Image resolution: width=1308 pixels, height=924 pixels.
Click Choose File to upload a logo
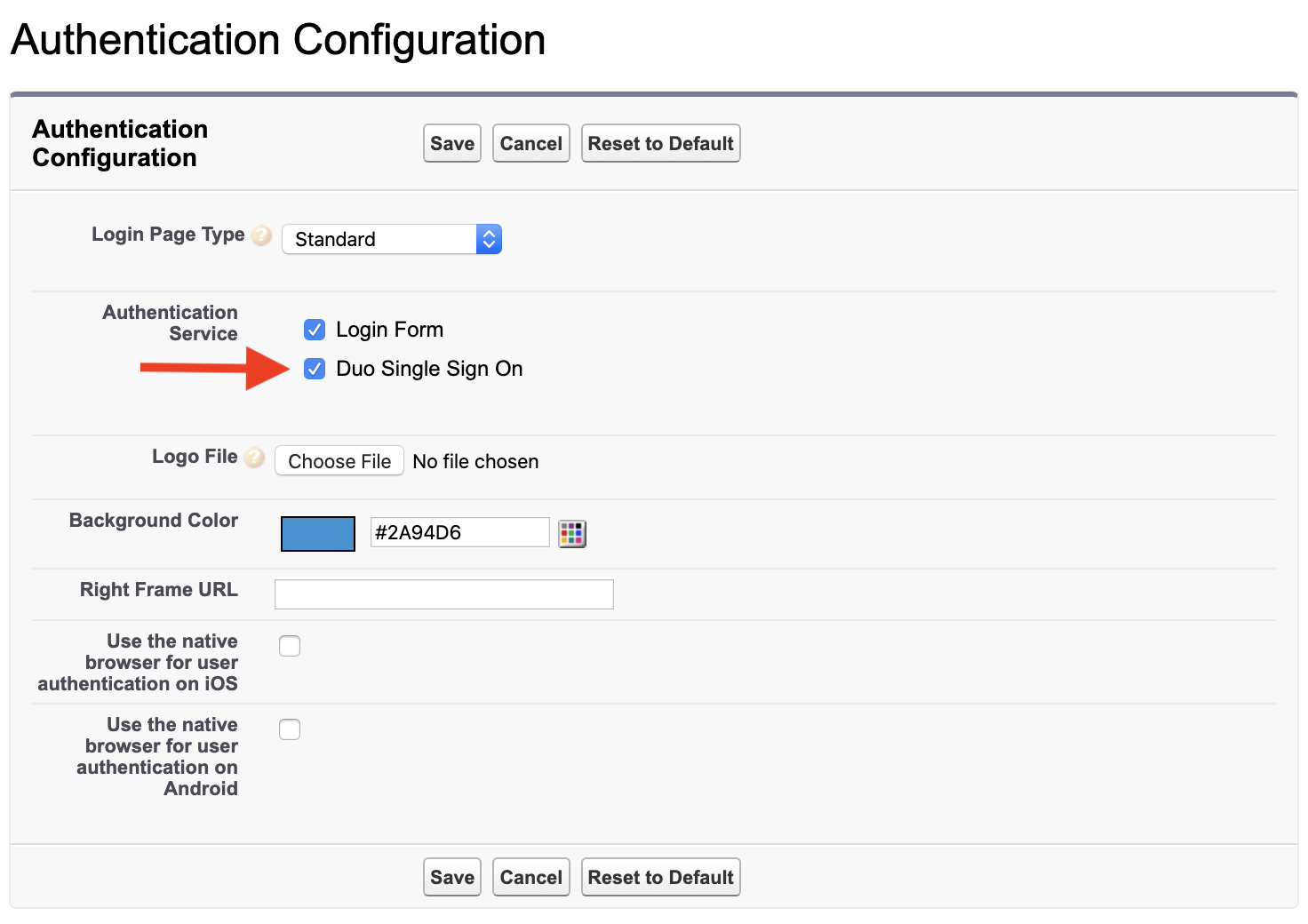[x=339, y=460]
